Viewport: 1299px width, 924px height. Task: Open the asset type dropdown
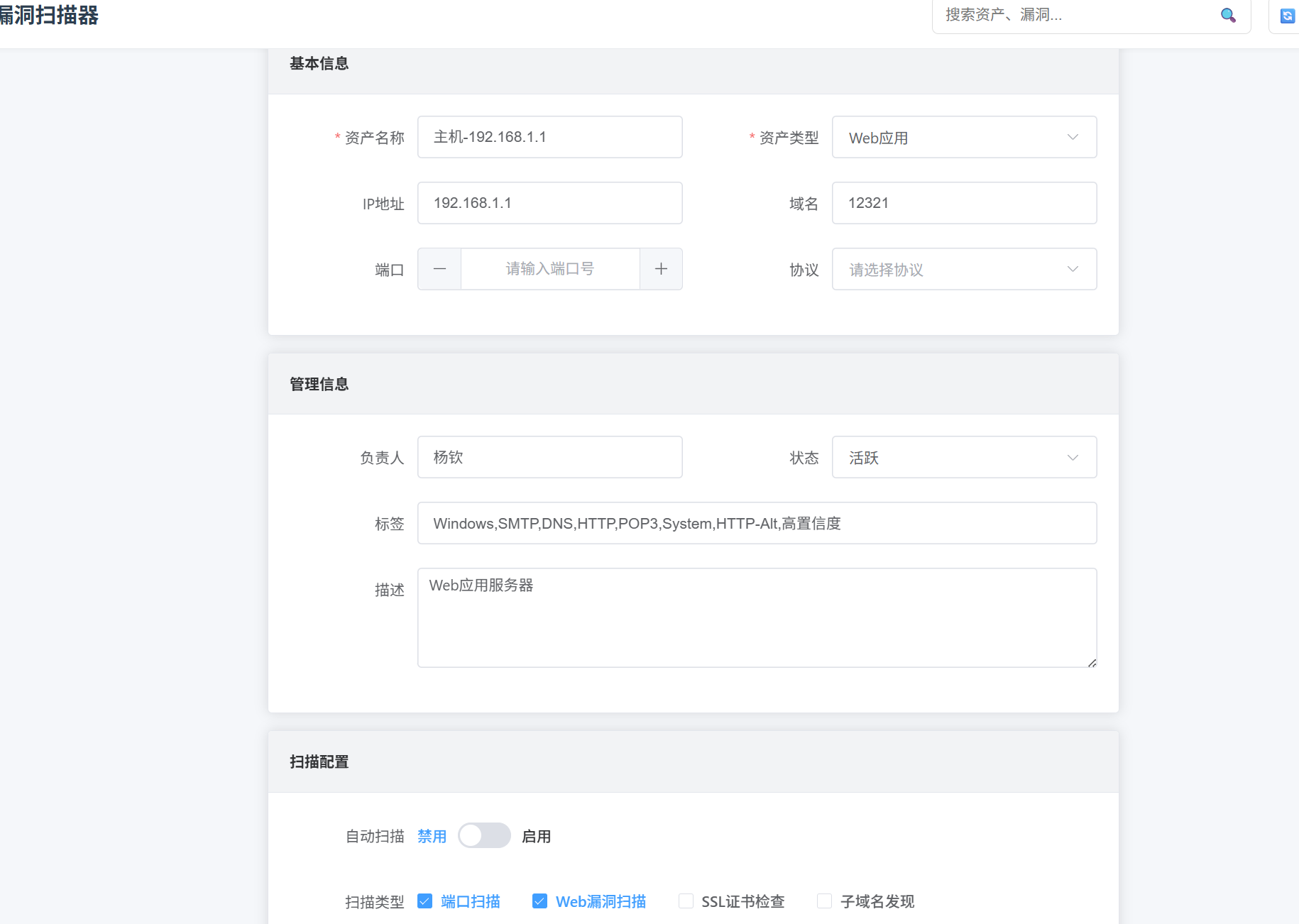click(964, 138)
